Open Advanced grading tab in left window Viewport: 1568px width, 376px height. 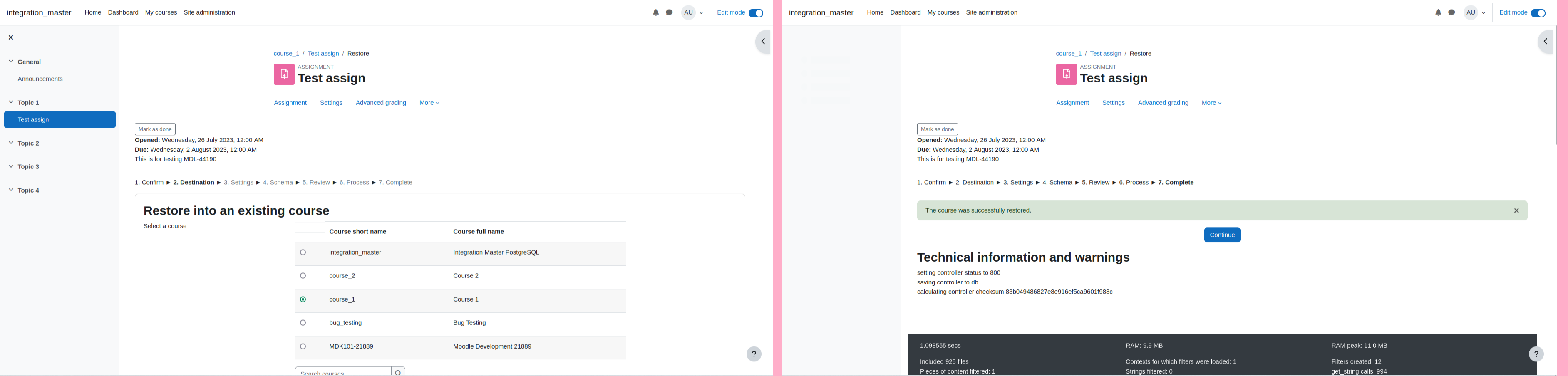381,103
